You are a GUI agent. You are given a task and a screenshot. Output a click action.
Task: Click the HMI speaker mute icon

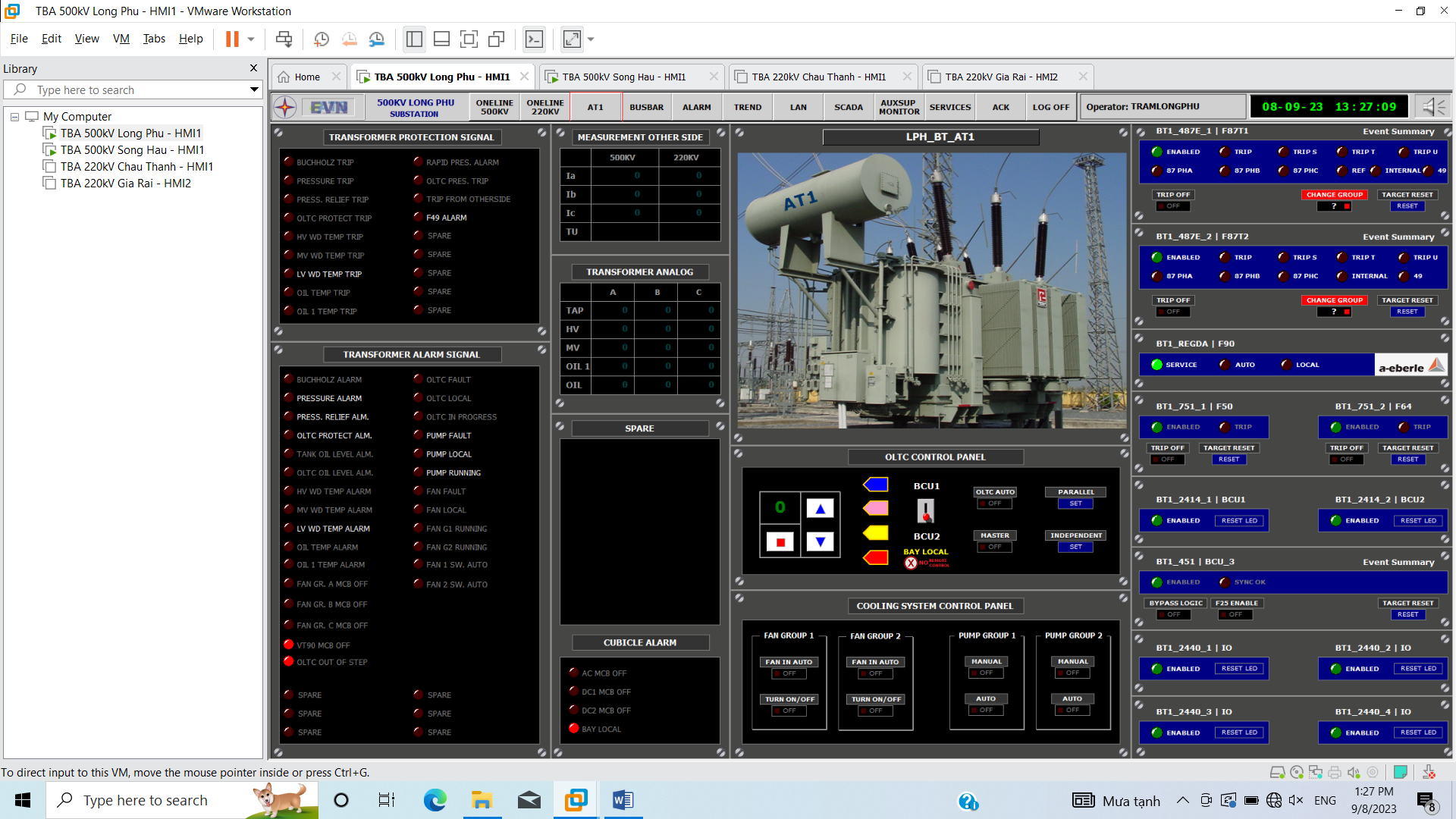(x=1433, y=107)
